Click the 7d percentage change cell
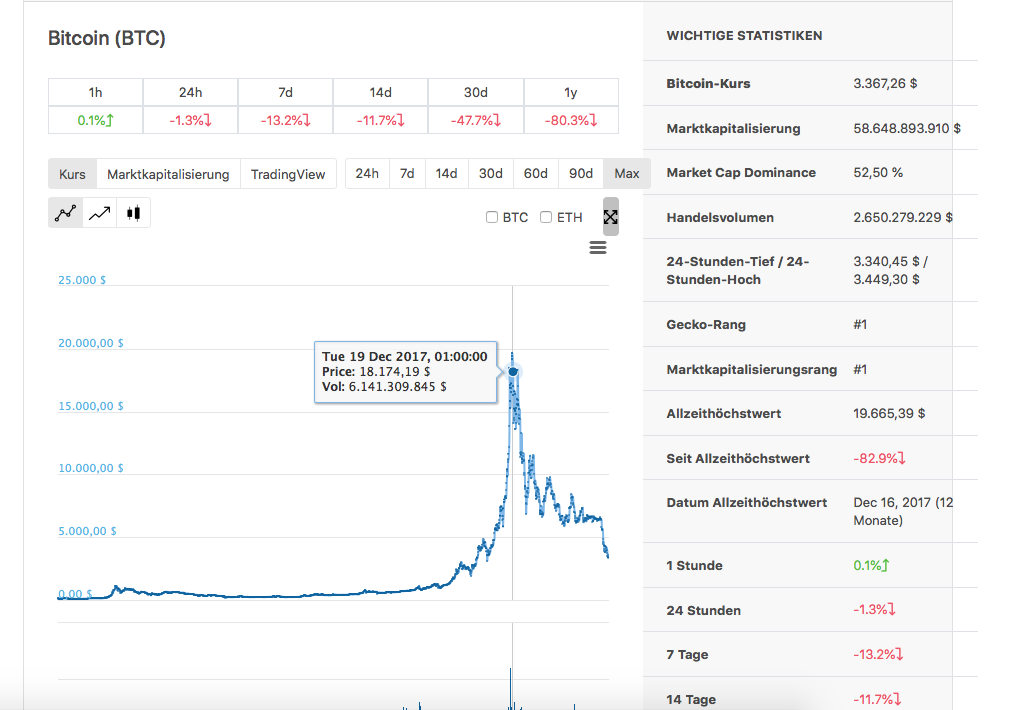1029x710 pixels. pyautogui.click(x=285, y=119)
